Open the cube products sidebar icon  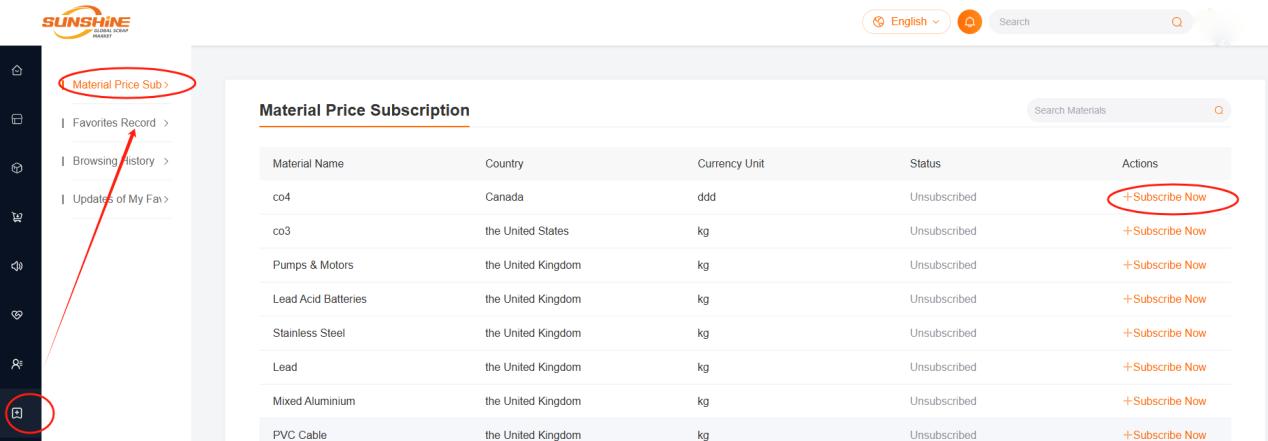16,164
